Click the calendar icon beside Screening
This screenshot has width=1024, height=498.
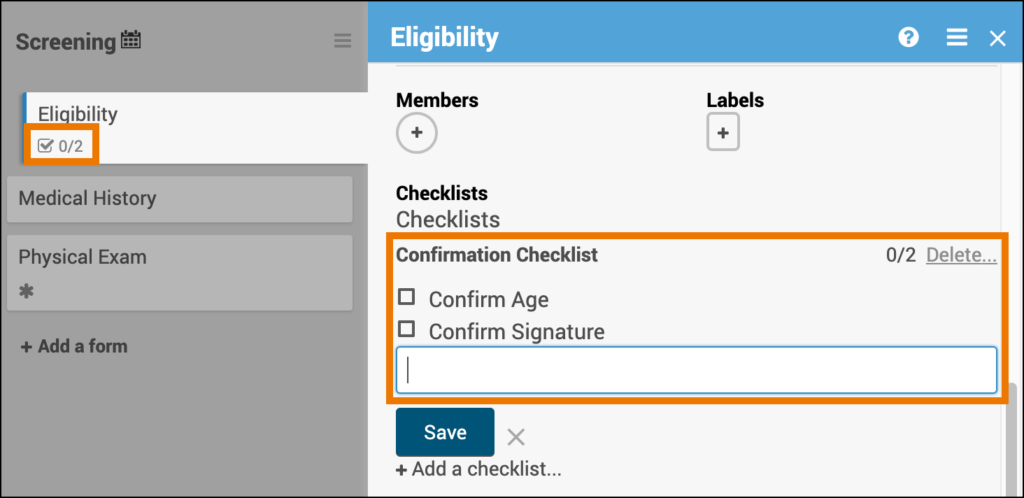131,41
